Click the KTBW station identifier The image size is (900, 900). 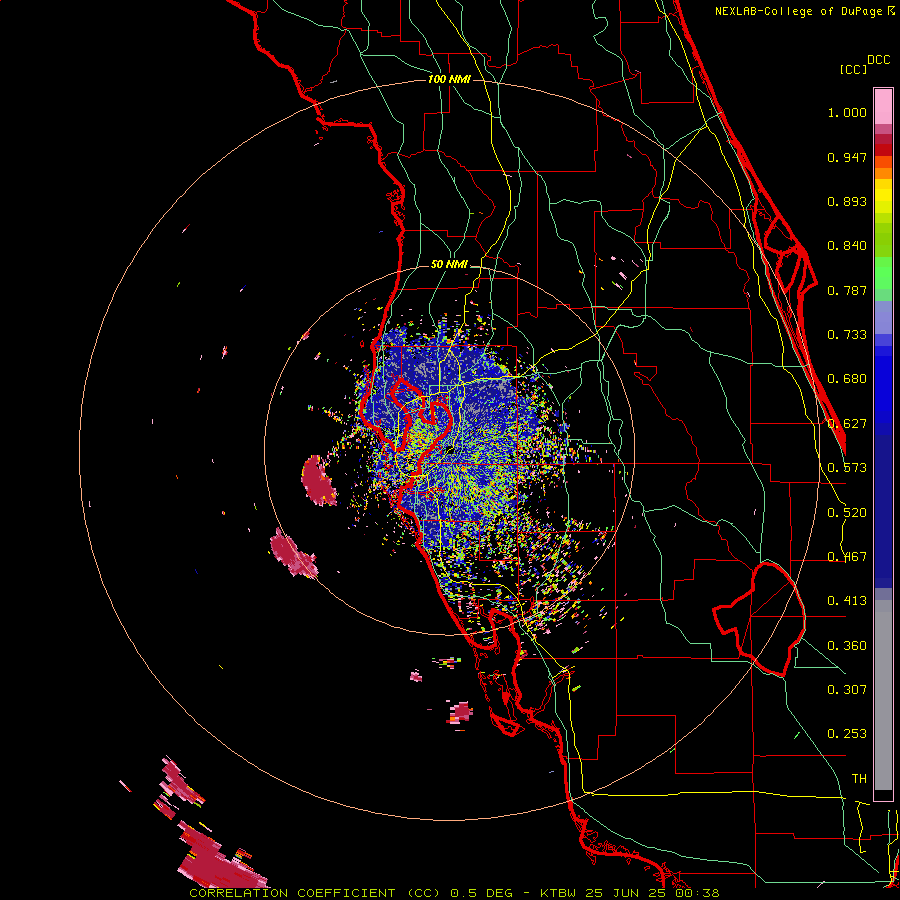pos(560,893)
